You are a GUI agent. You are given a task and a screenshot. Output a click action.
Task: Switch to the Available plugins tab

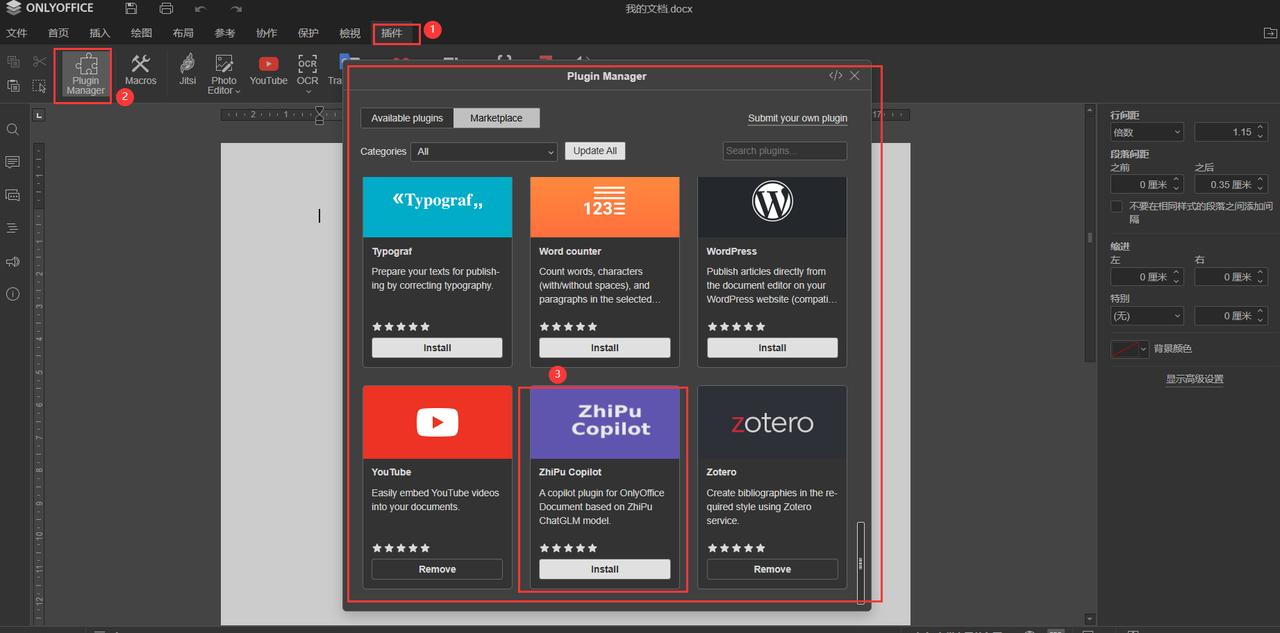pos(407,118)
